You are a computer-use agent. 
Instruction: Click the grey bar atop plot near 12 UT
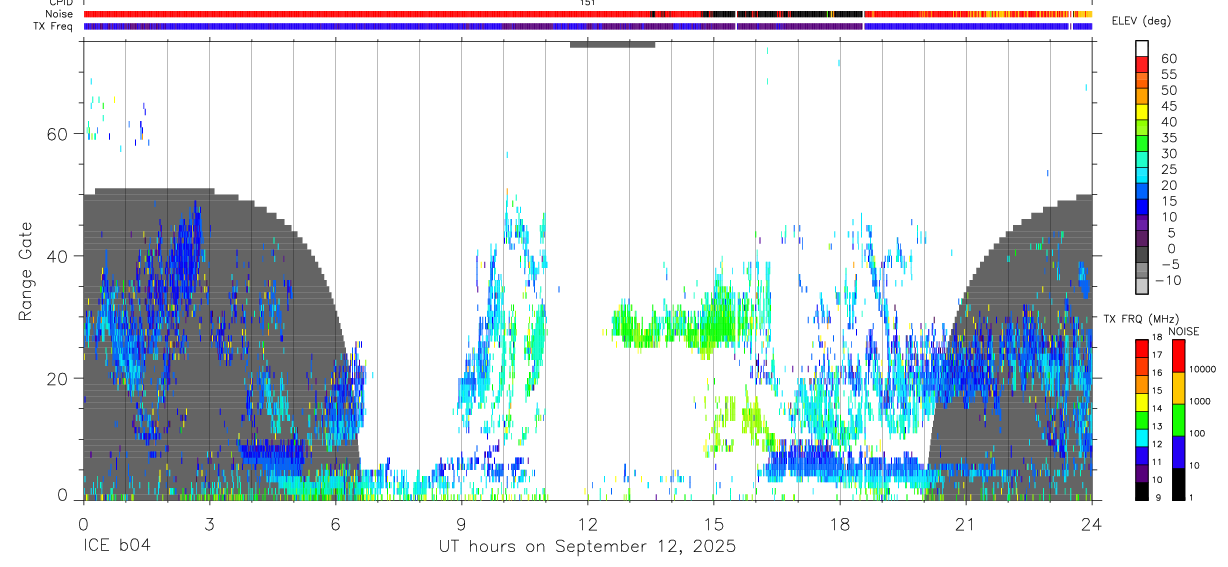tap(612, 44)
